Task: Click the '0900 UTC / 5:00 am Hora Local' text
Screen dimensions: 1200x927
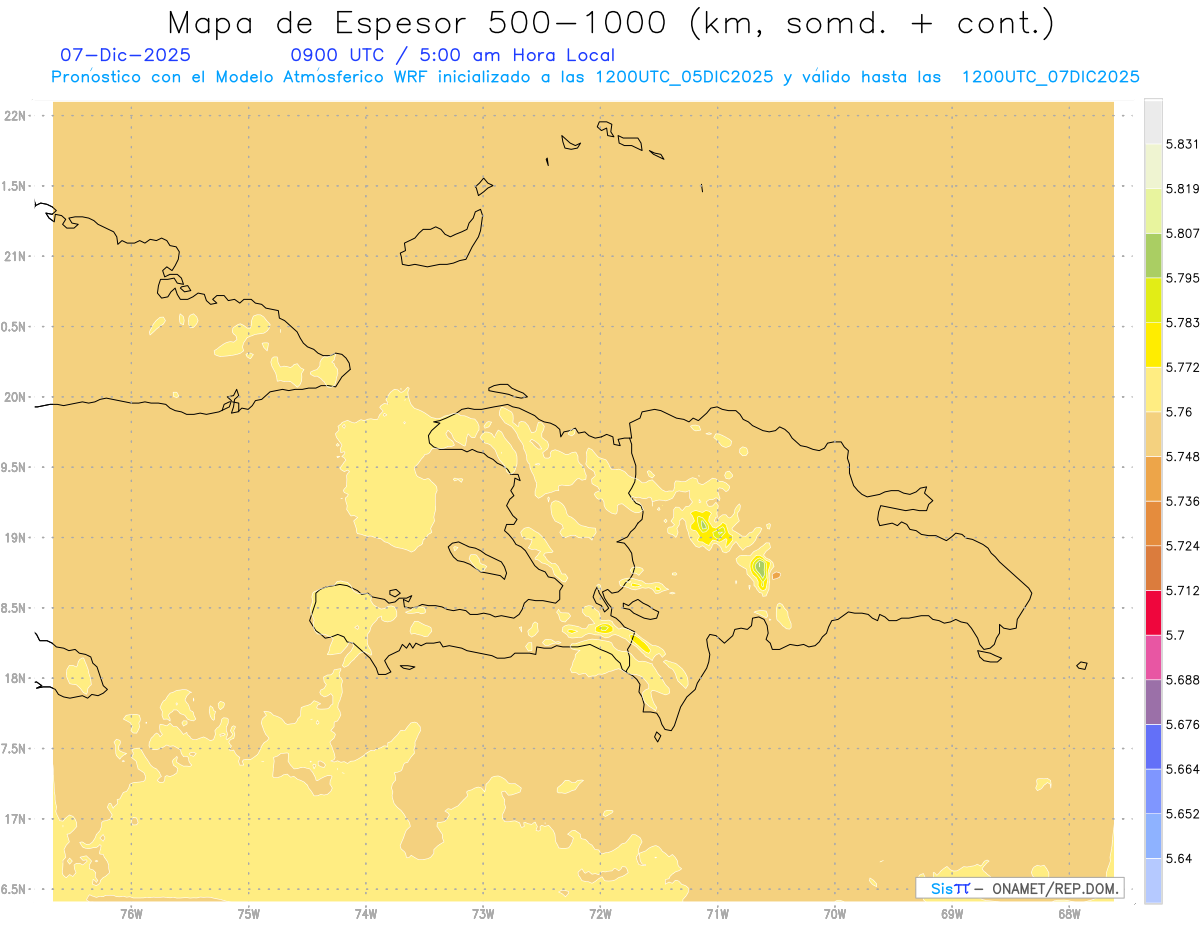Action: click(452, 56)
